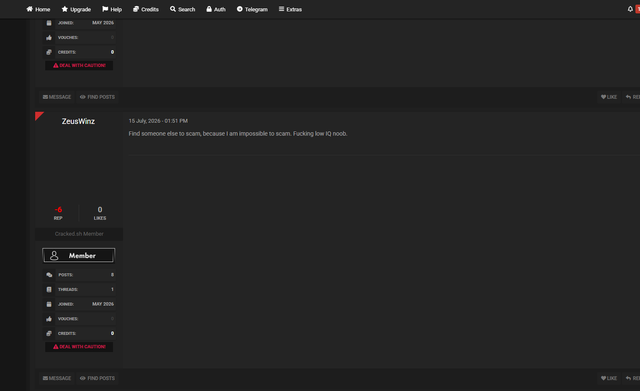Click the magnifier icon beside Search
This screenshot has width=640, height=391.
pos(173,9)
